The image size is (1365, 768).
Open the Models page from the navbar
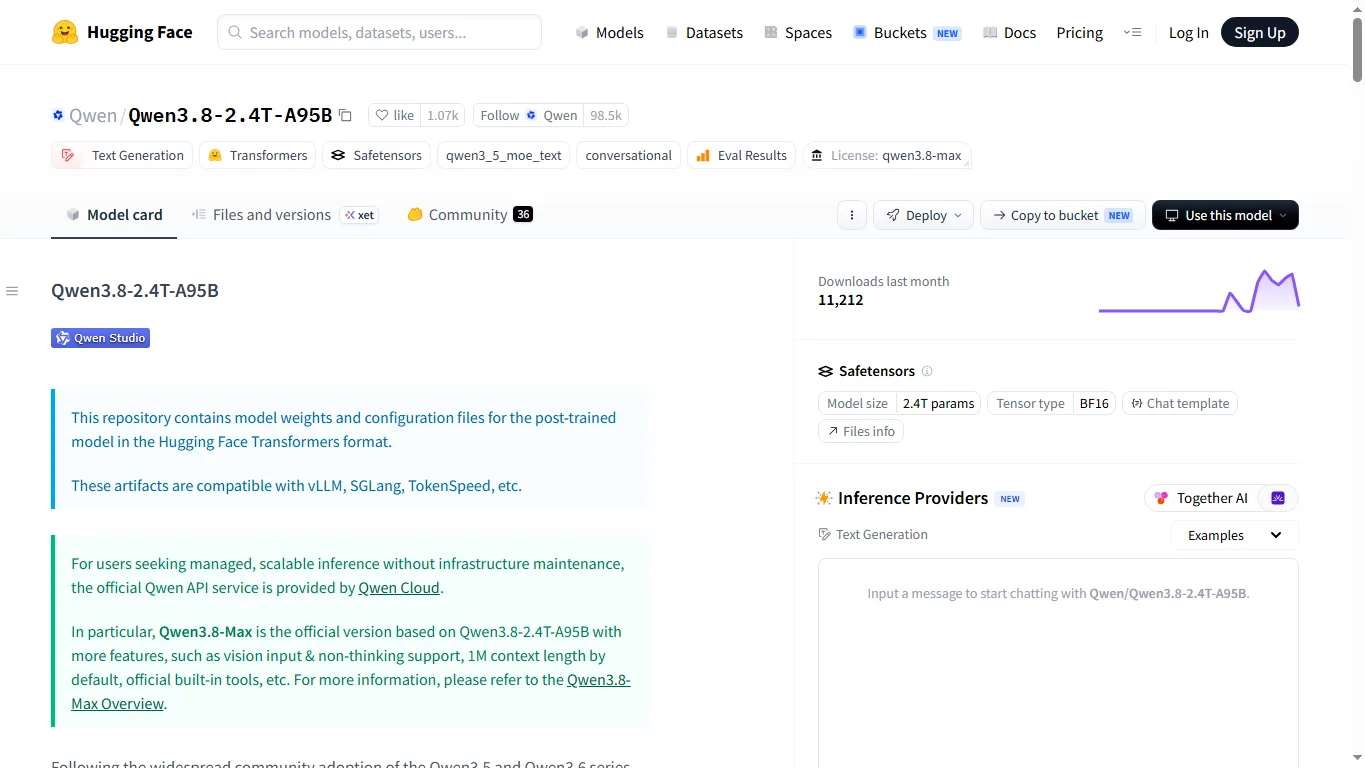tap(609, 32)
